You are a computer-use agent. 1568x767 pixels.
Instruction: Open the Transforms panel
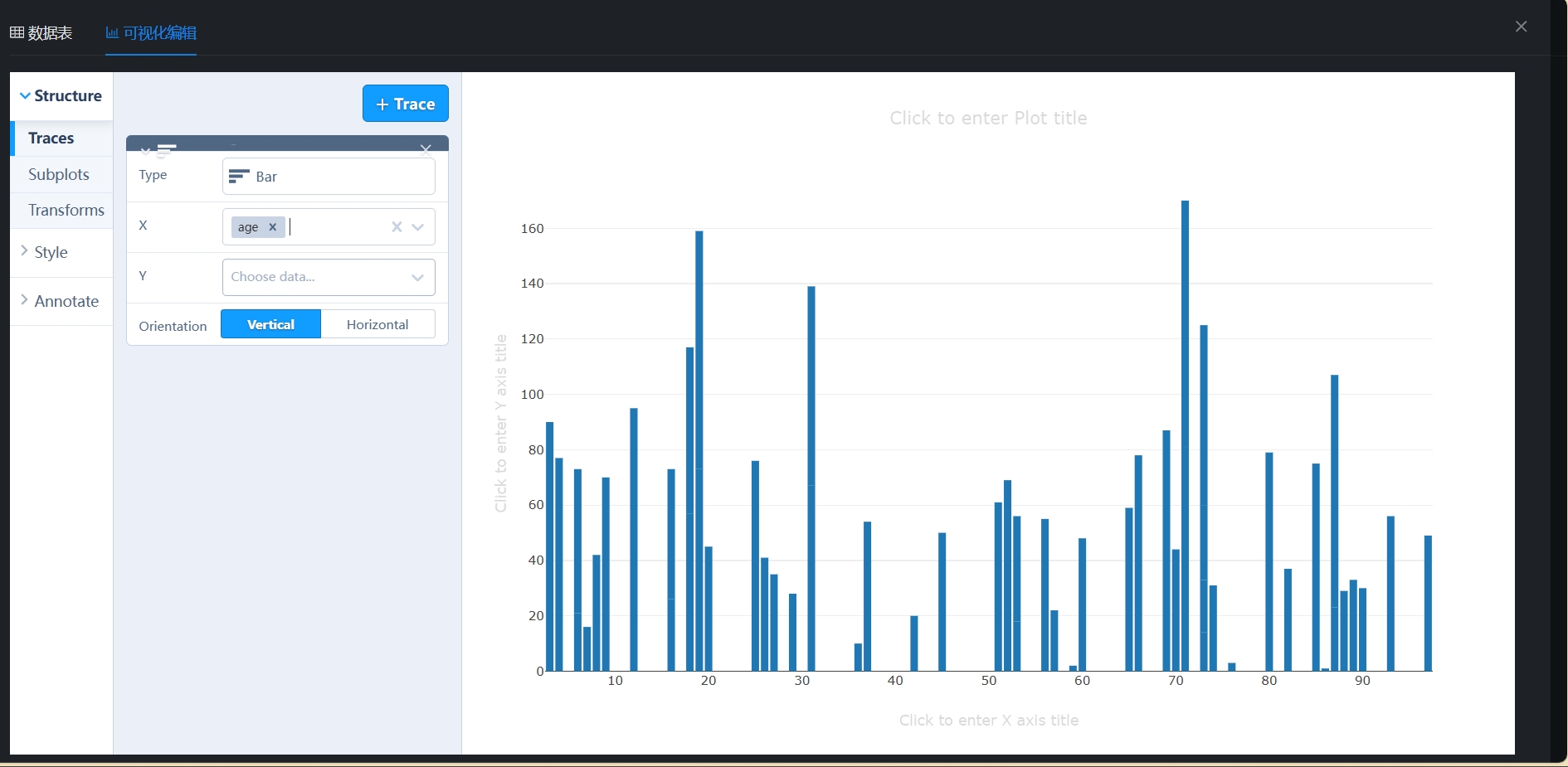point(66,210)
